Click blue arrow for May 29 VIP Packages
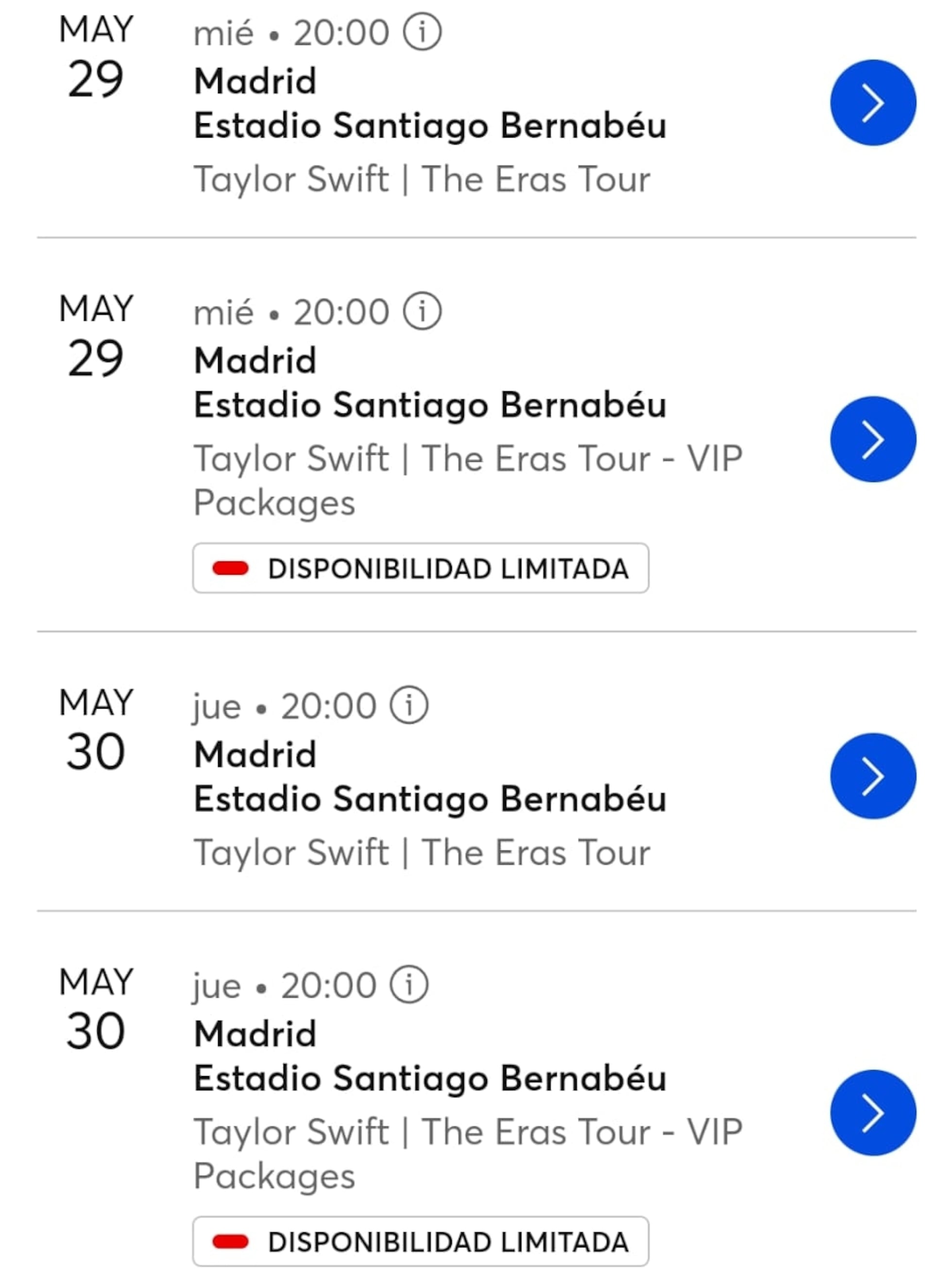The height and width of the screenshot is (1269, 952). pyautogui.click(x=873, y=440)
